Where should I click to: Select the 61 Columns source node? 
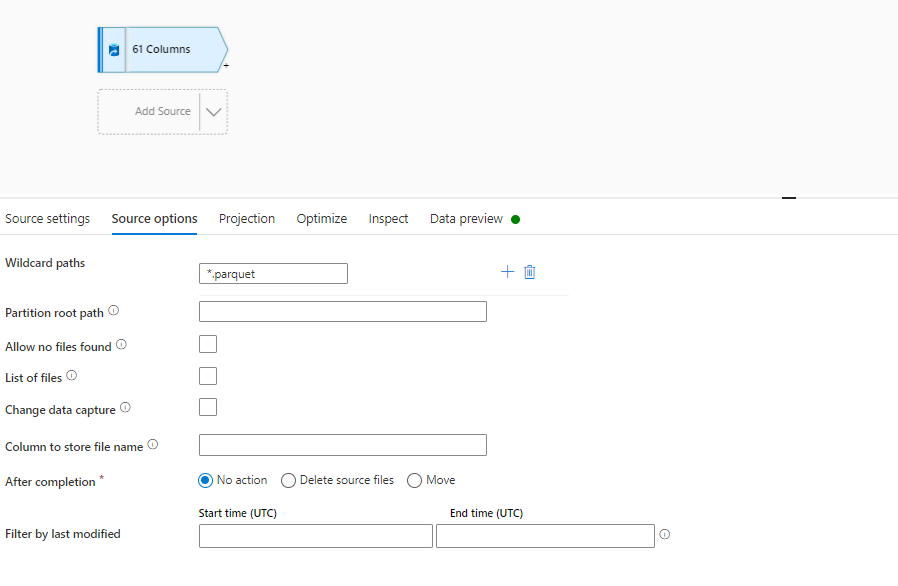pos(163,50)
